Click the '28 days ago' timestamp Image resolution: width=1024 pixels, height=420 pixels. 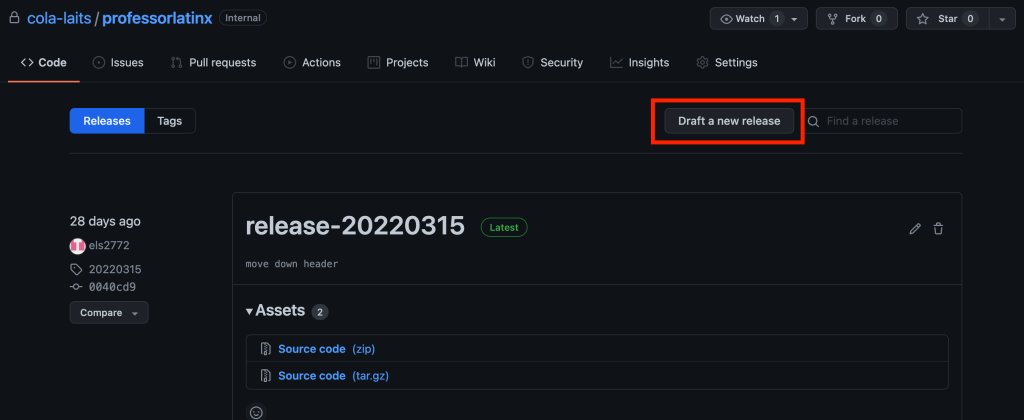(105, 221)
